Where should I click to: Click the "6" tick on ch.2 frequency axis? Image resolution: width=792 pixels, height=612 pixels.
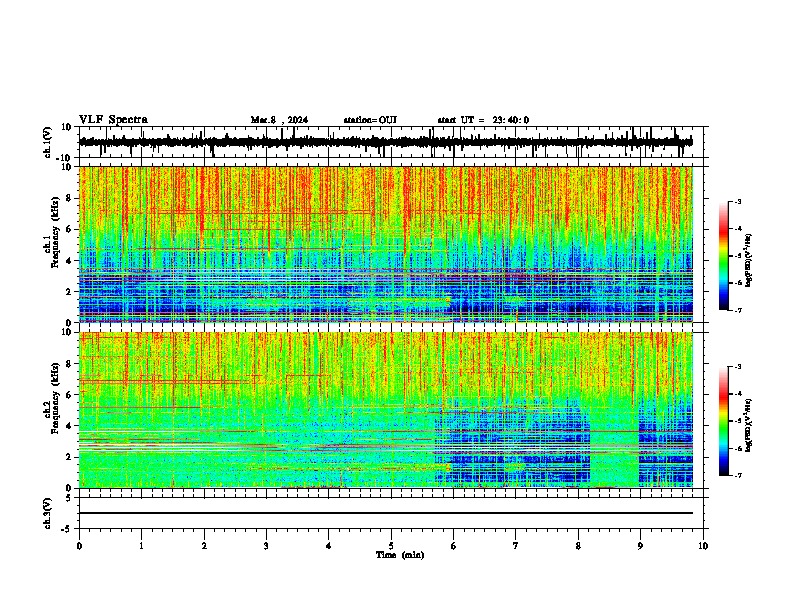coord(69,394)
